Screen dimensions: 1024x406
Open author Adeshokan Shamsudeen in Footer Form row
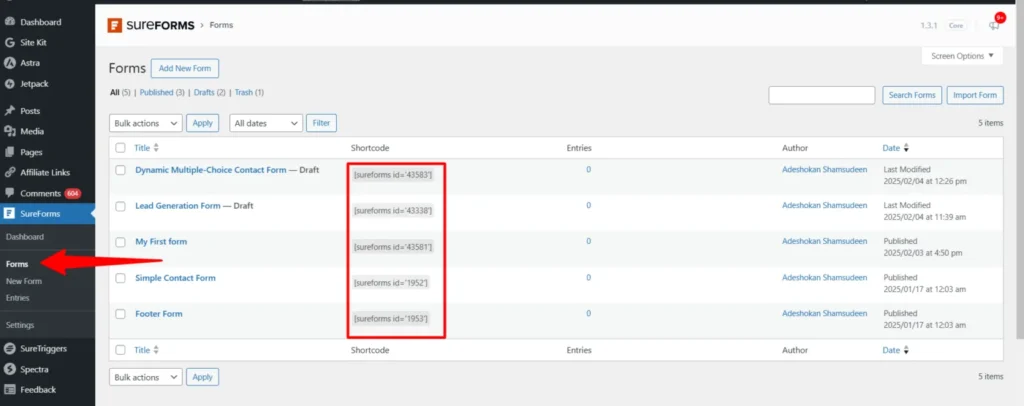click(824, 313)
